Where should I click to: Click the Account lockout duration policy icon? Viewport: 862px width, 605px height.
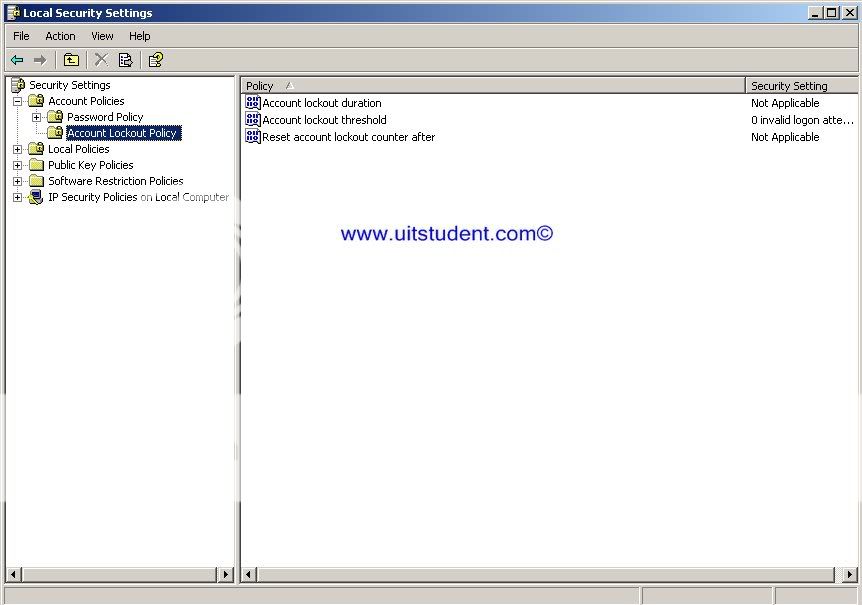coord(253,103)
